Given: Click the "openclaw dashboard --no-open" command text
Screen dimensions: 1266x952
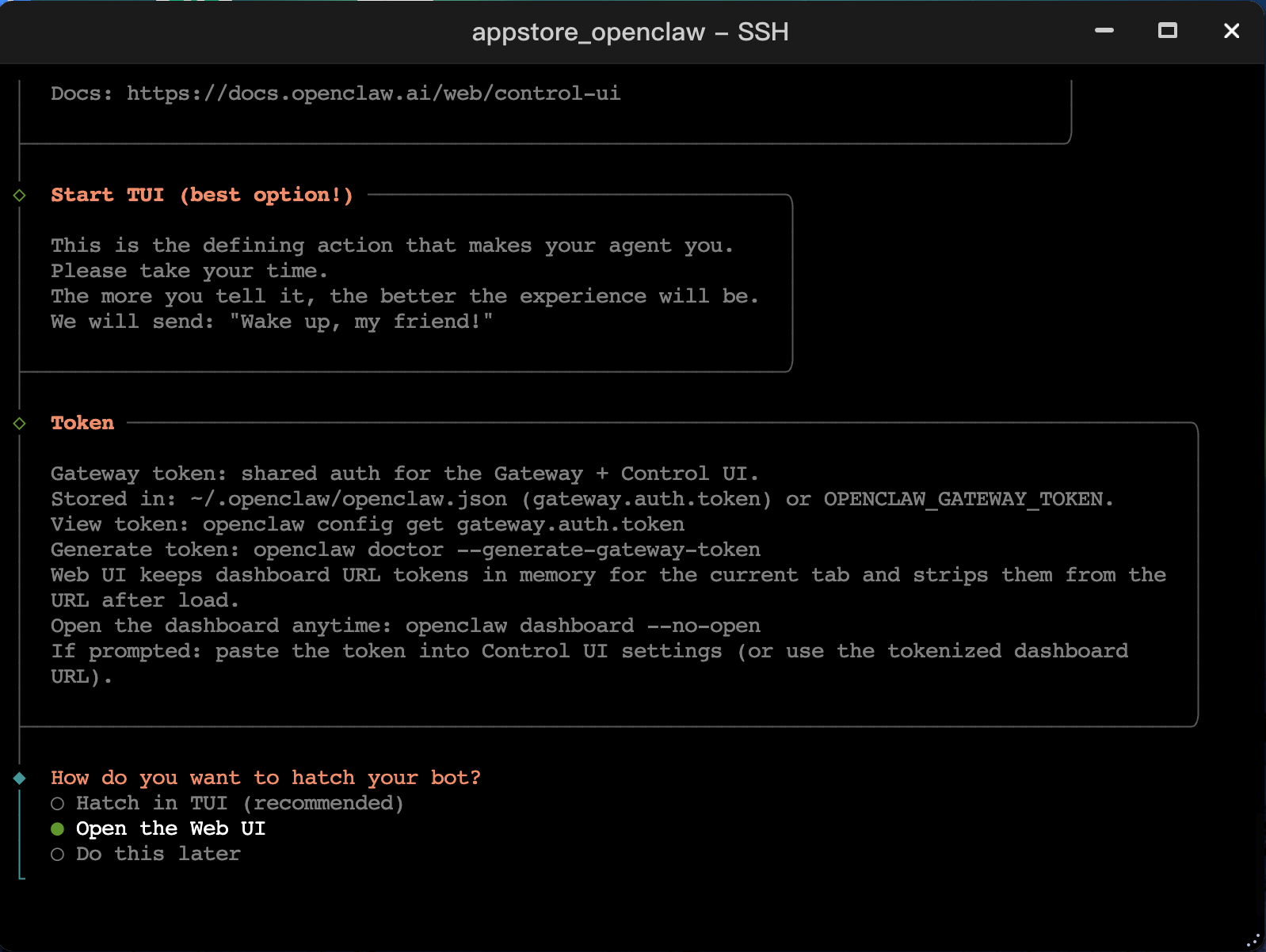Looking at the screenshot, I should (582, 626).
